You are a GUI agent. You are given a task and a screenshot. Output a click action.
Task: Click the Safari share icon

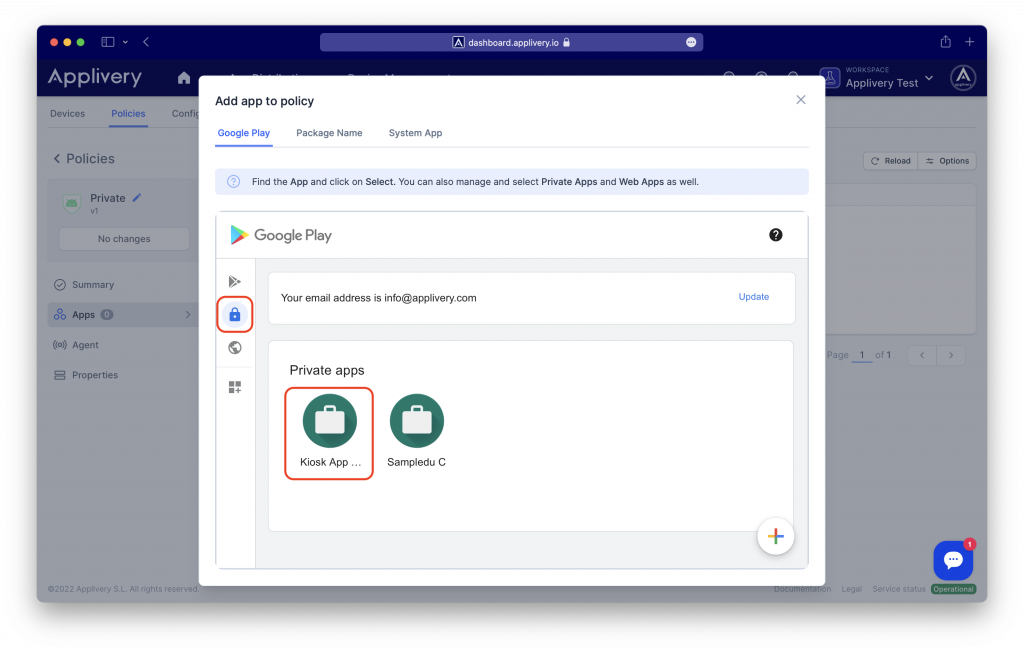[x=945, y=42]
